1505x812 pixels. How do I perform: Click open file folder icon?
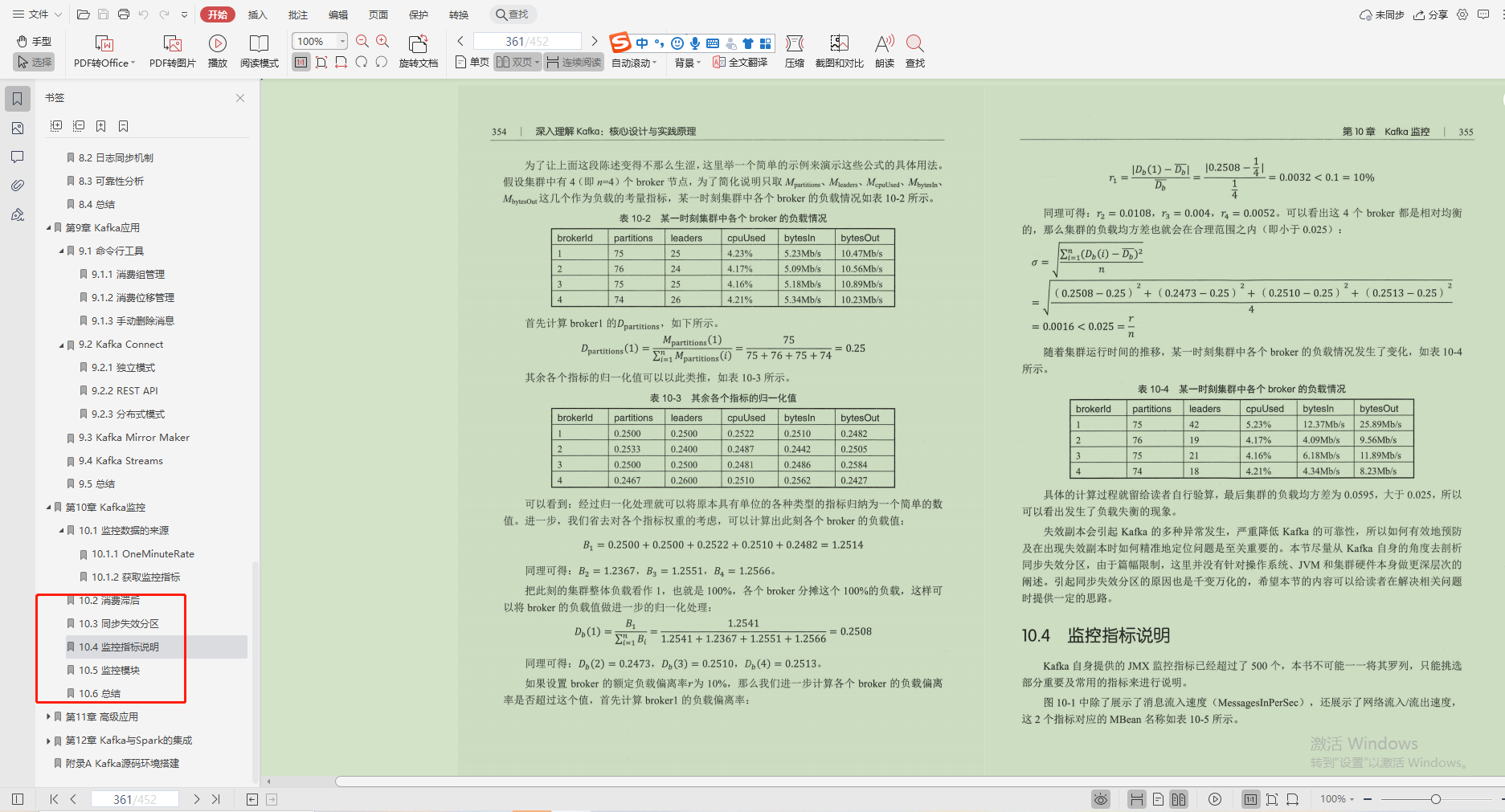click(83, 14)
